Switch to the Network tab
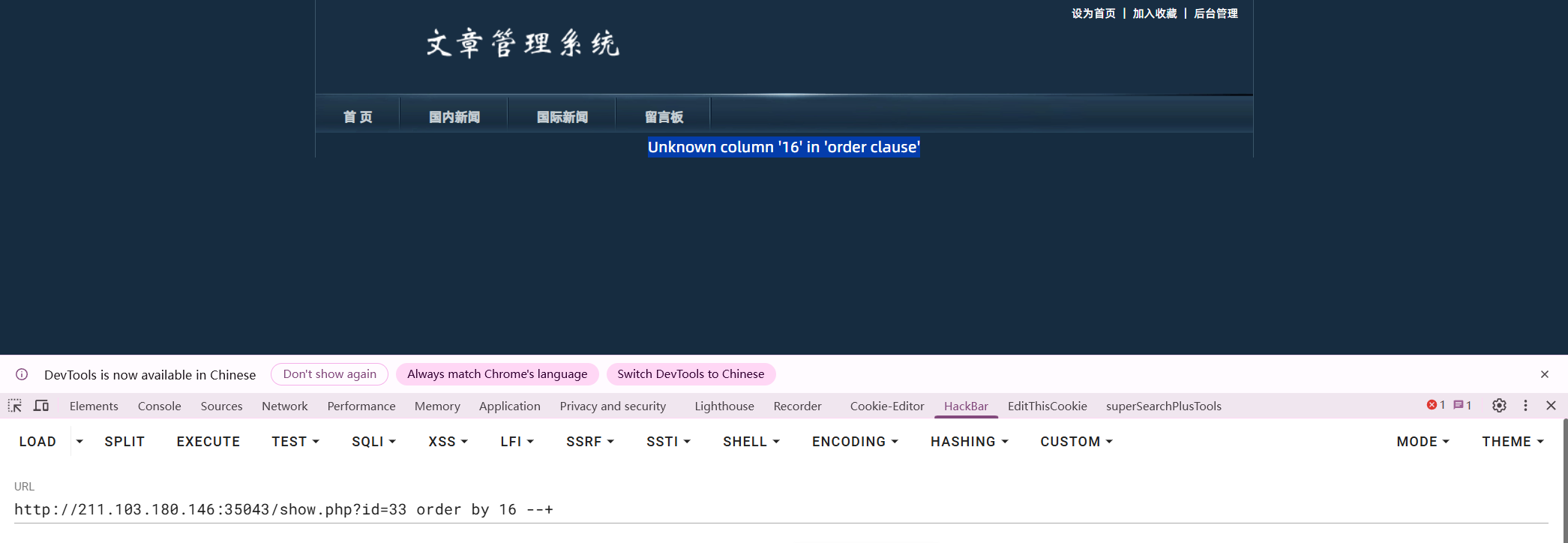 tap(284, 406)
